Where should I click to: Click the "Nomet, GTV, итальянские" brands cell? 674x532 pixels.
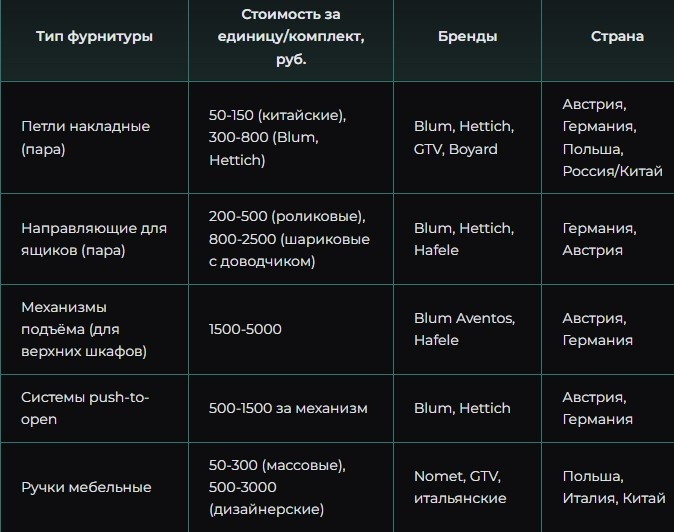460,488
